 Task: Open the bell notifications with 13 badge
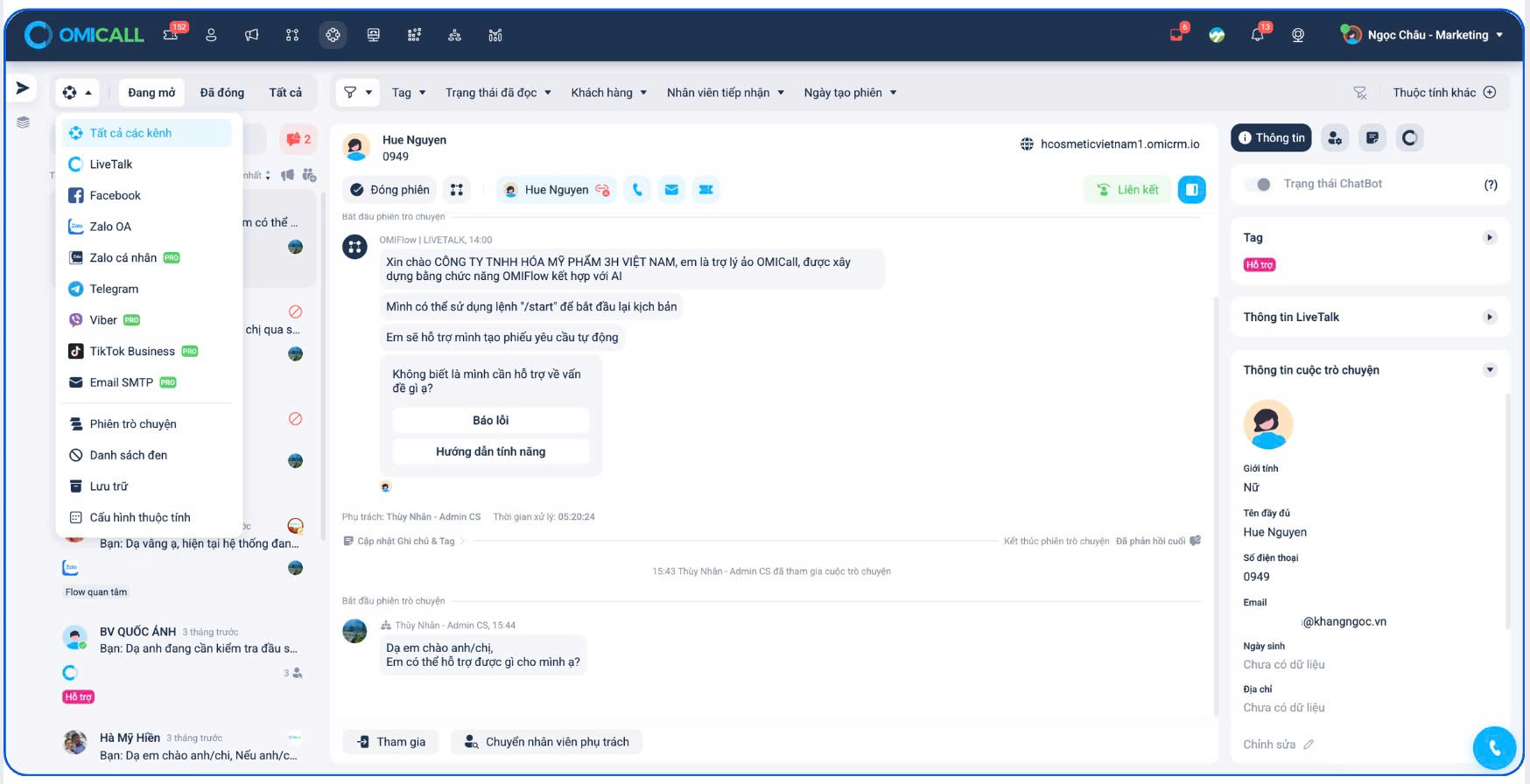point(1260,33)
